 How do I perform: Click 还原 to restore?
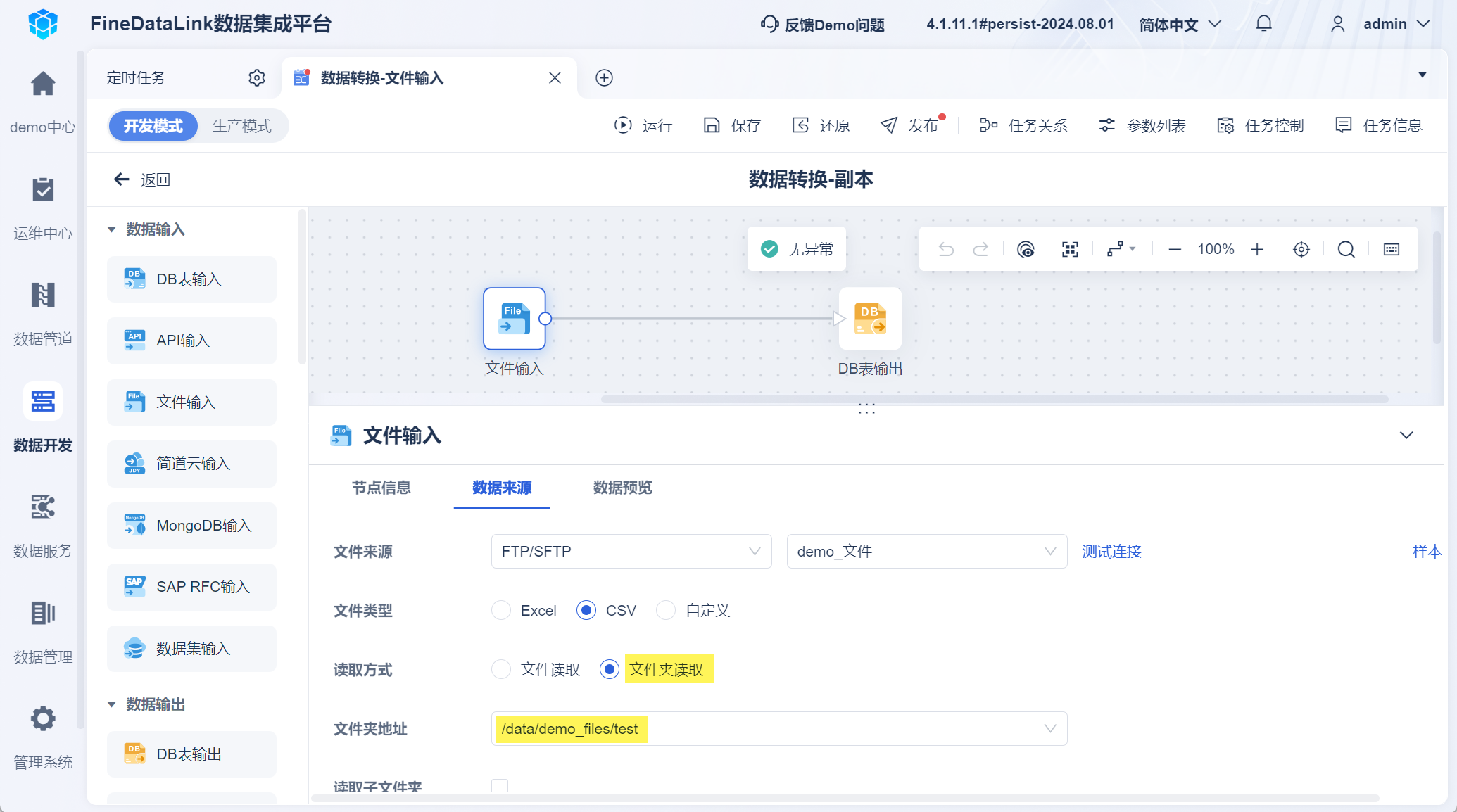[821, 125]
